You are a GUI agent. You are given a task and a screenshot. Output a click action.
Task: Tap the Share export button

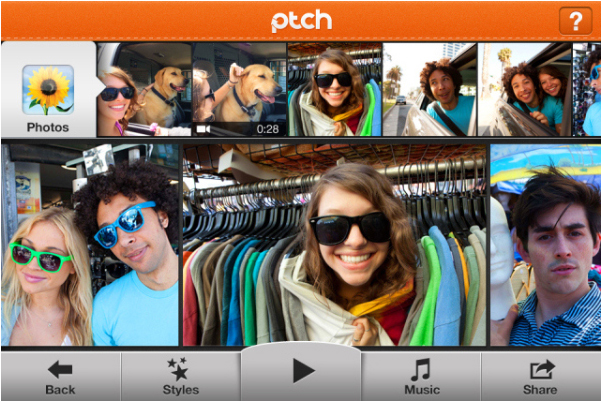pos(541,376)
